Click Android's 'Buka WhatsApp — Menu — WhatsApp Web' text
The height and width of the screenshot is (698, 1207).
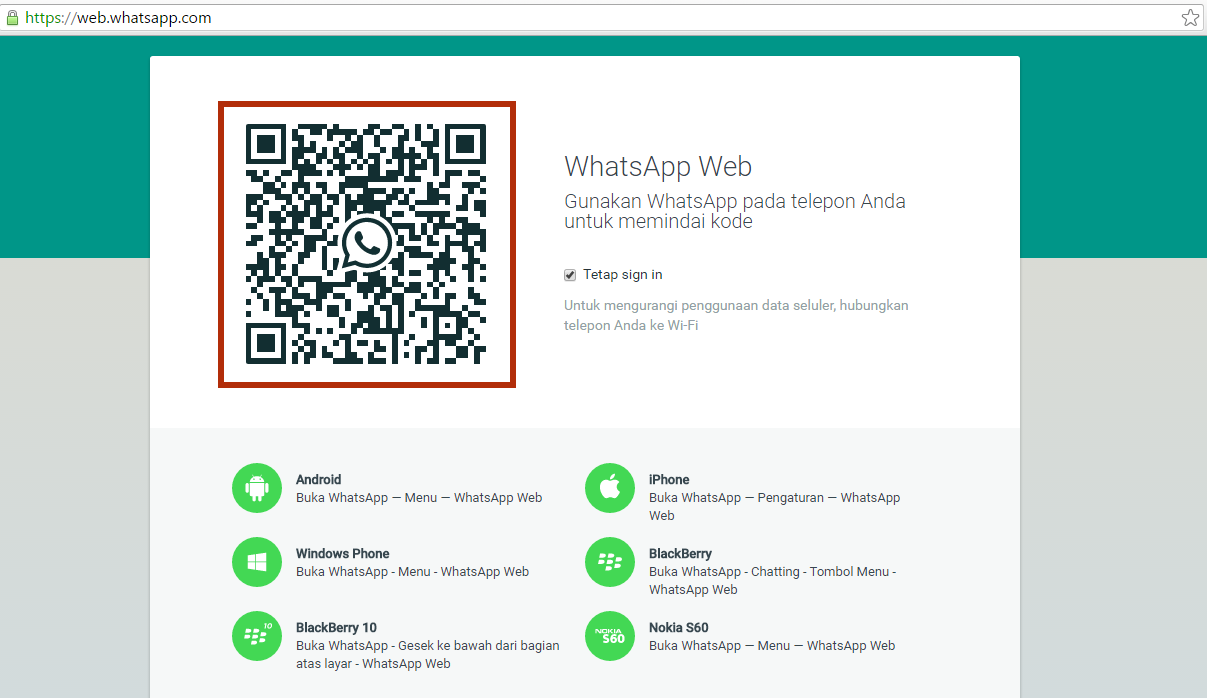click(x=419, y=498)
